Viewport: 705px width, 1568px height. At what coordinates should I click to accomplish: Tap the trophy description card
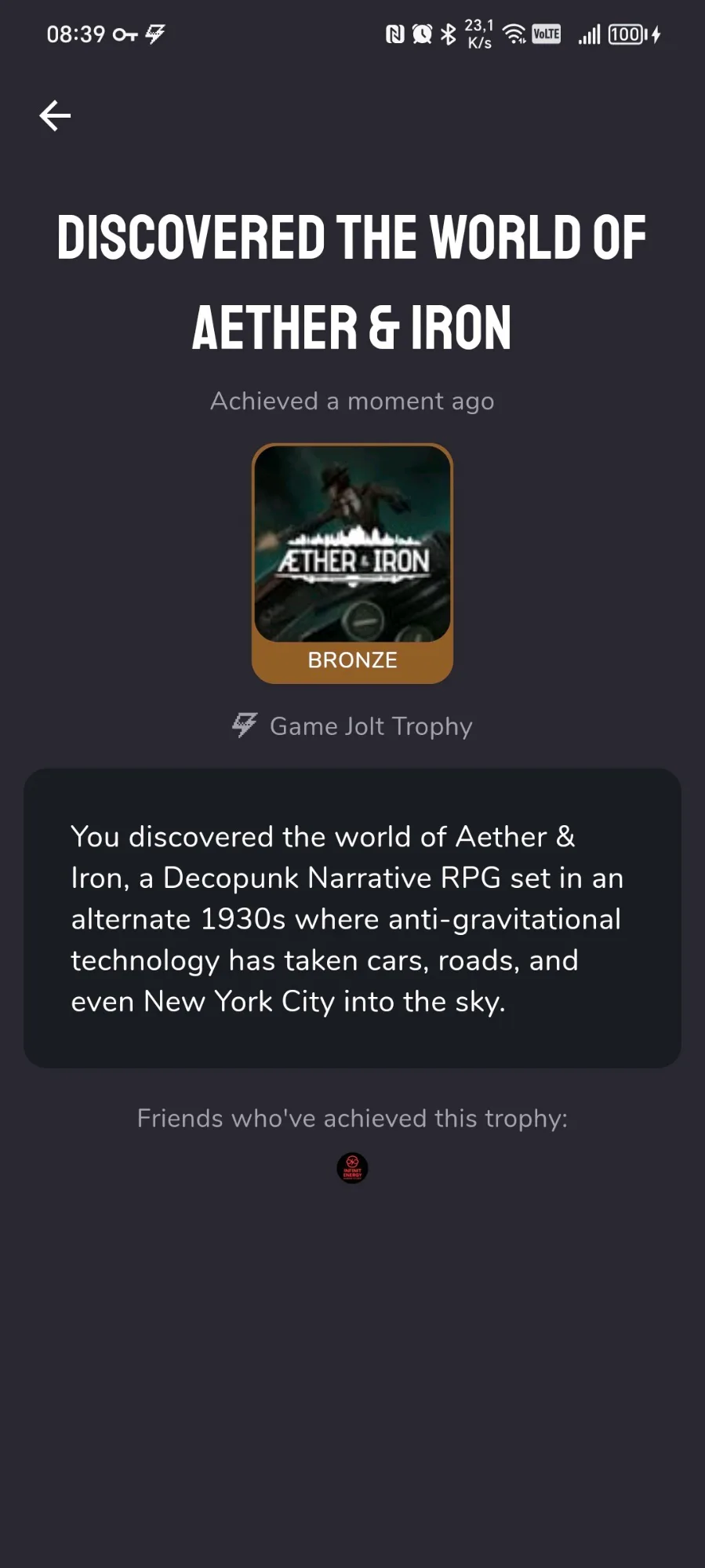[352, 919]
